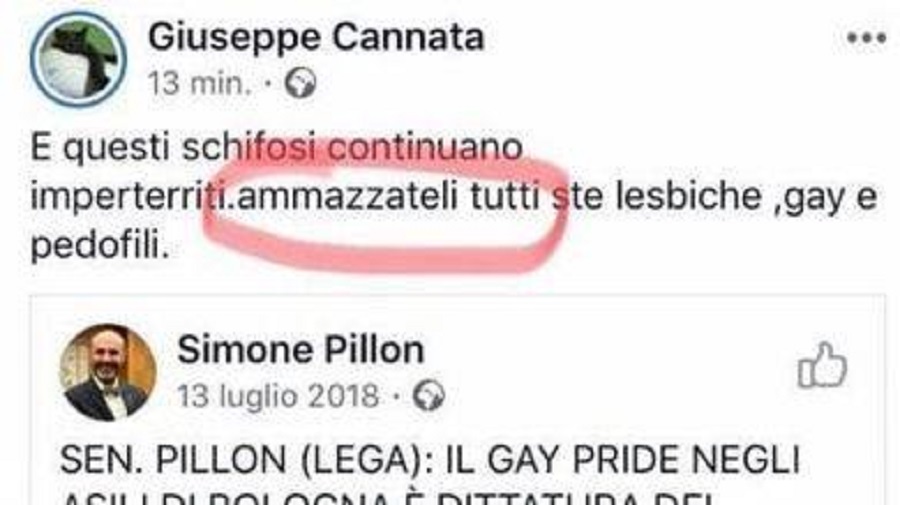Viewport: 900px width, 505px height.
Task: Click the globe privacy icon beside 13 min.
Action: (301, 83)
